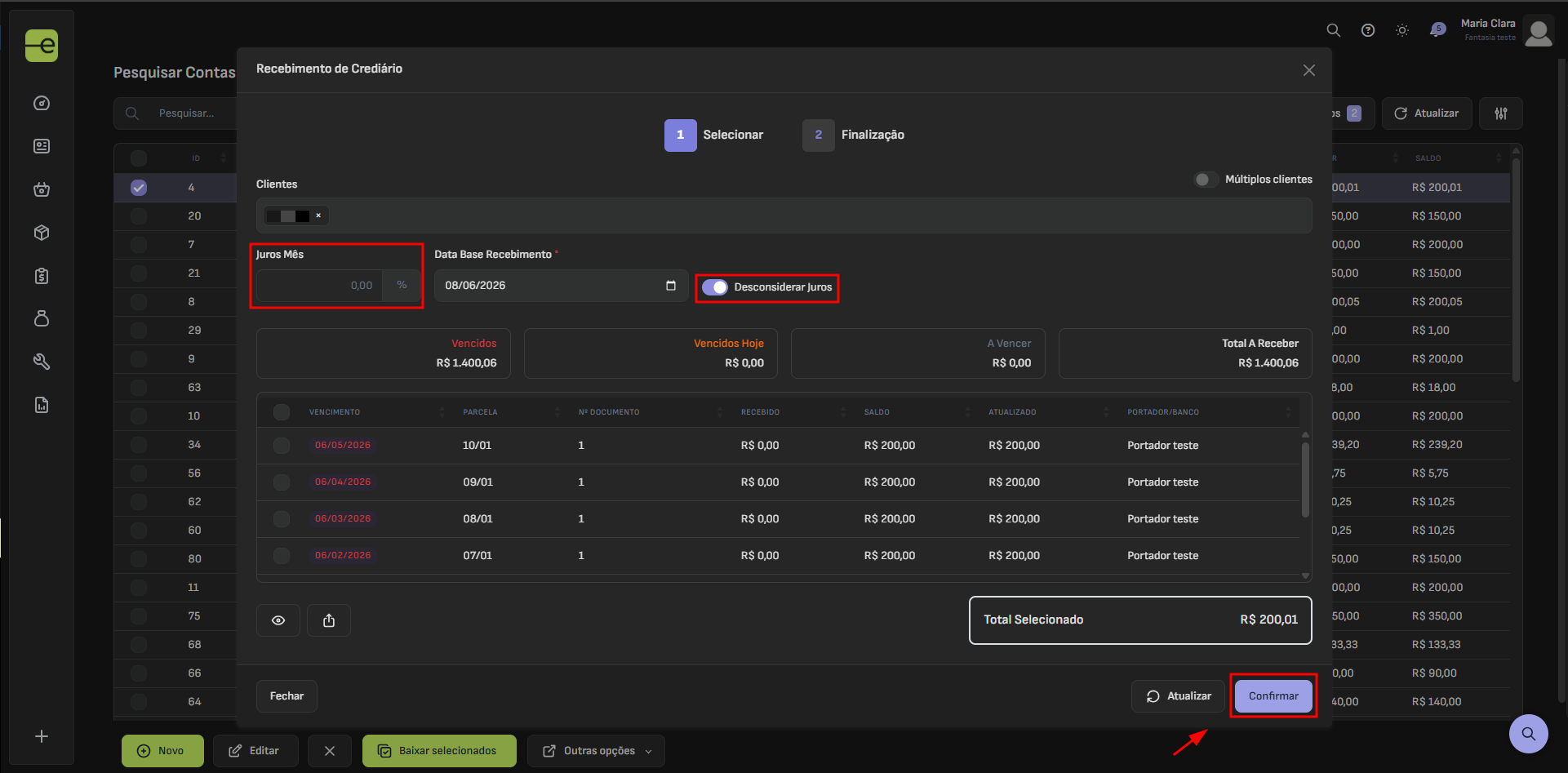Click the plus icon at sidebar bottom

pyautogui.click(x=42, y=736)
